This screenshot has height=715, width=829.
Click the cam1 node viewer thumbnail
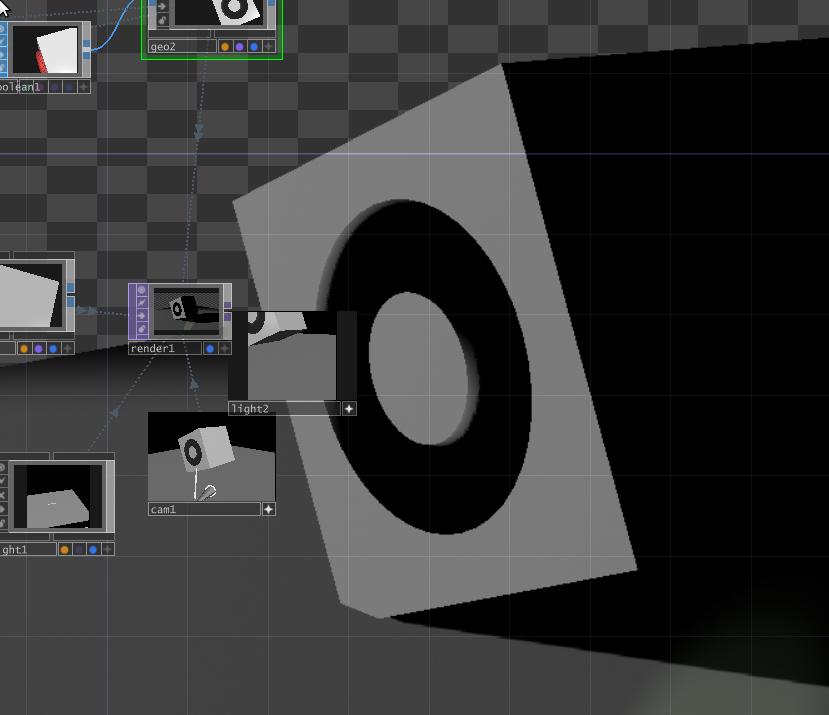[211, 457]
